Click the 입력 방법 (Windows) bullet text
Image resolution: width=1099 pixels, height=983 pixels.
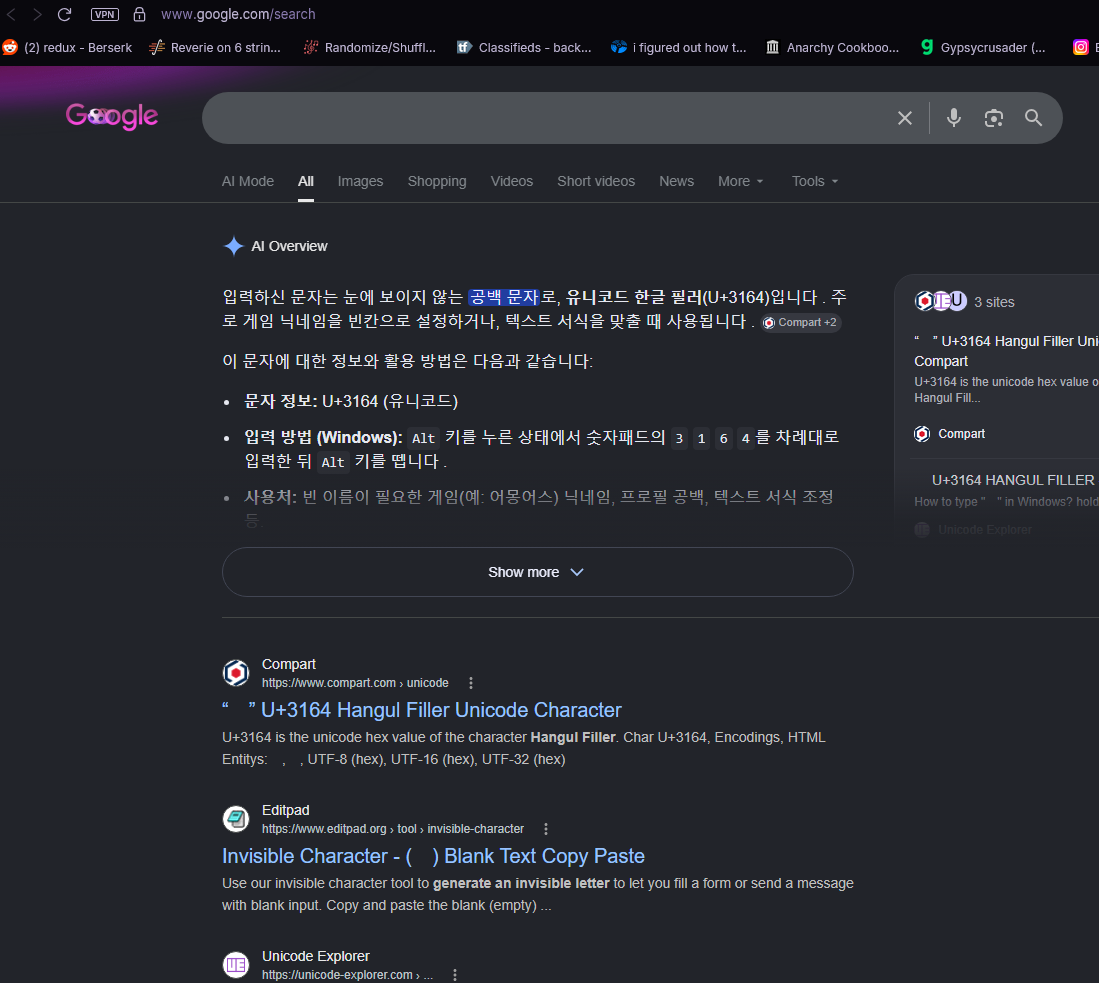(x=541, y=449)
